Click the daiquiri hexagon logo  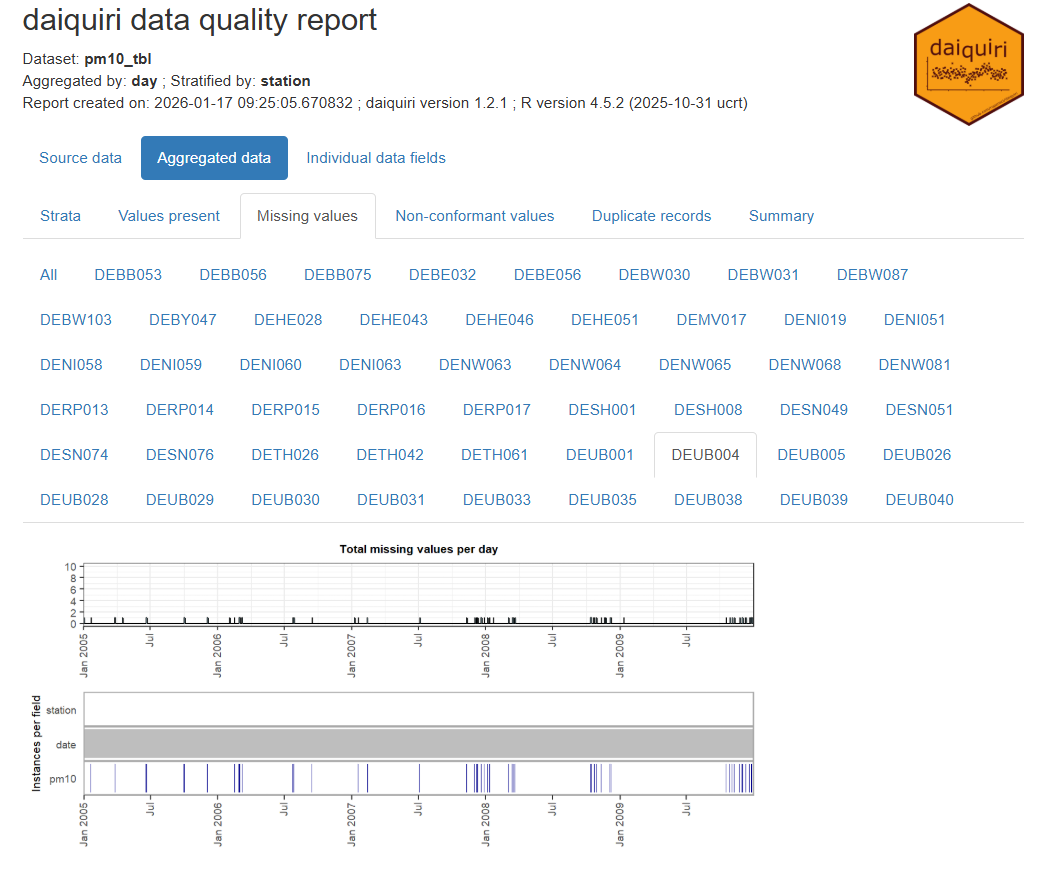point(968,64)
